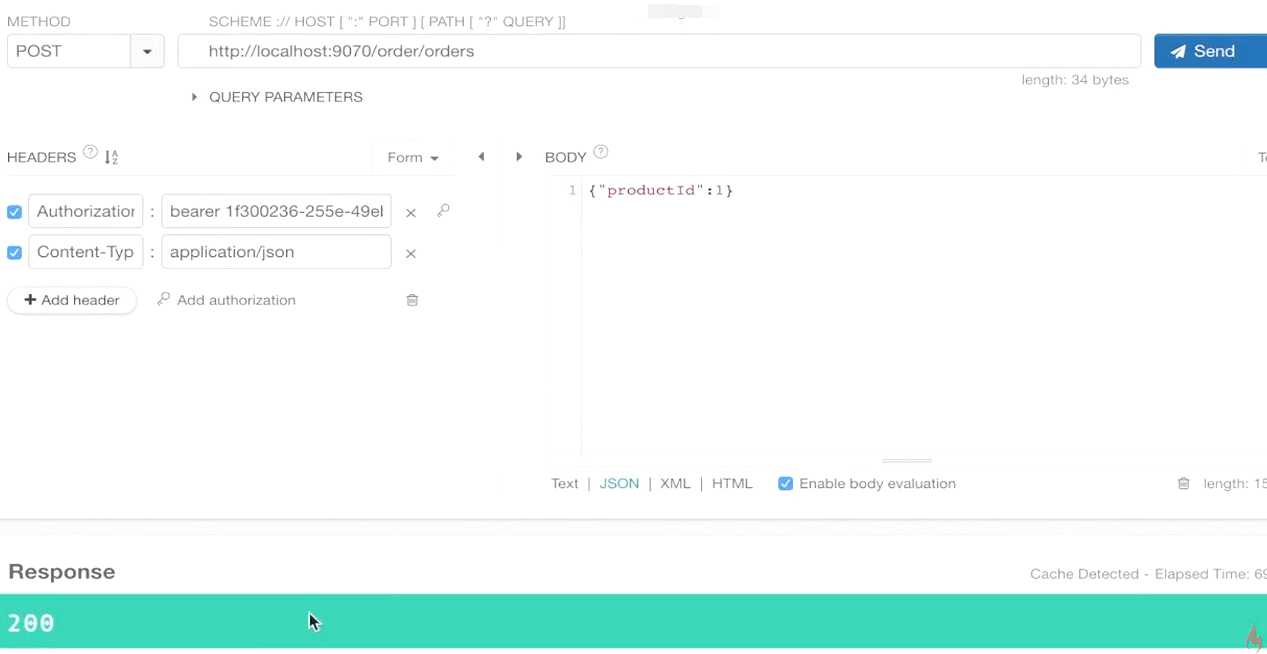Click the length: 34 bytes text
This screenshot has width=1267, height=654.
1075,80
